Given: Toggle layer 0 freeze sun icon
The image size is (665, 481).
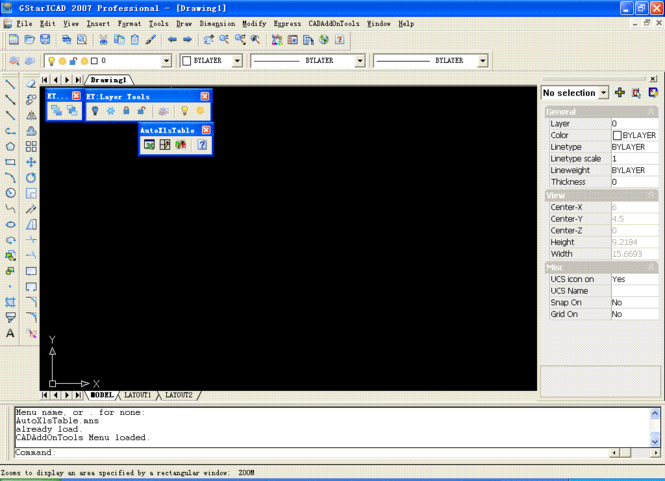Looking at the screenshot, I should coord(62,61).
